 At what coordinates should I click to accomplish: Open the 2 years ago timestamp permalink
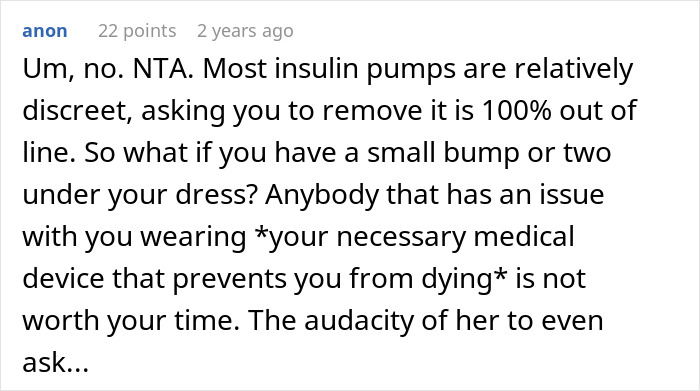coord(245,31)
